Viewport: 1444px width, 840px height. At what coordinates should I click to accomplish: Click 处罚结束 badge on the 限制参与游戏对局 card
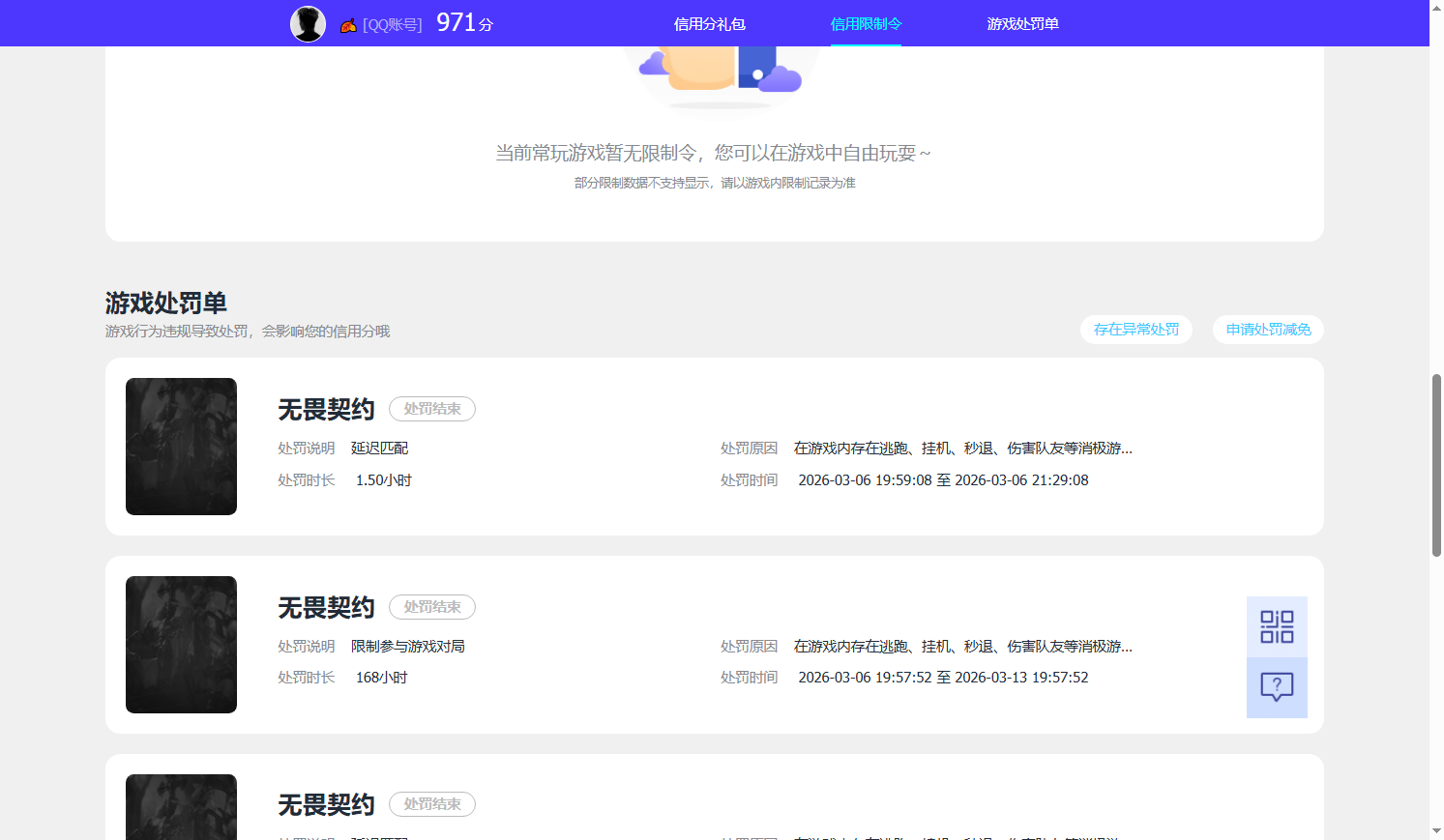[x=432, y=607]
